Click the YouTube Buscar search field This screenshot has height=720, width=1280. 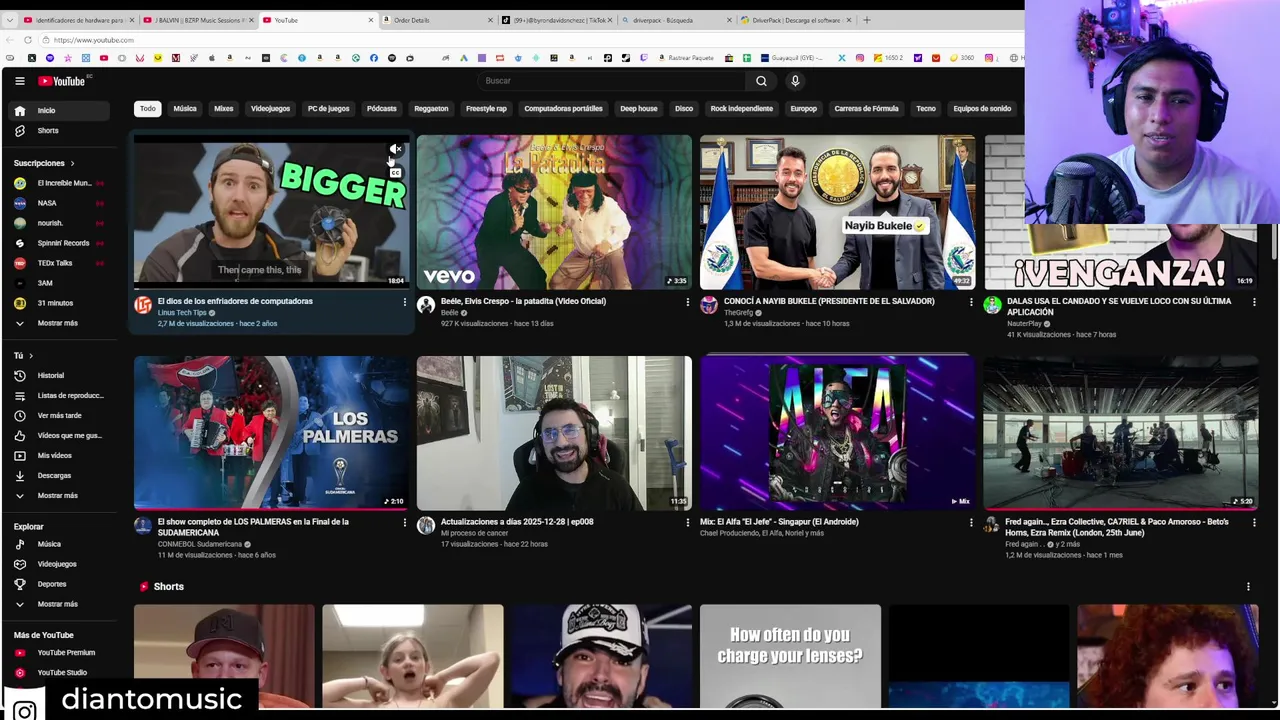coord(612,81)
